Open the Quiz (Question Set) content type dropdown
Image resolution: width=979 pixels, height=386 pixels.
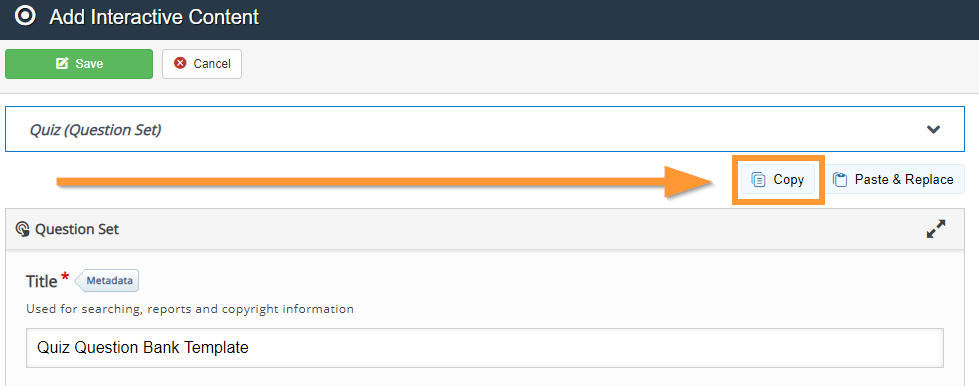click(x=485, y=129)
